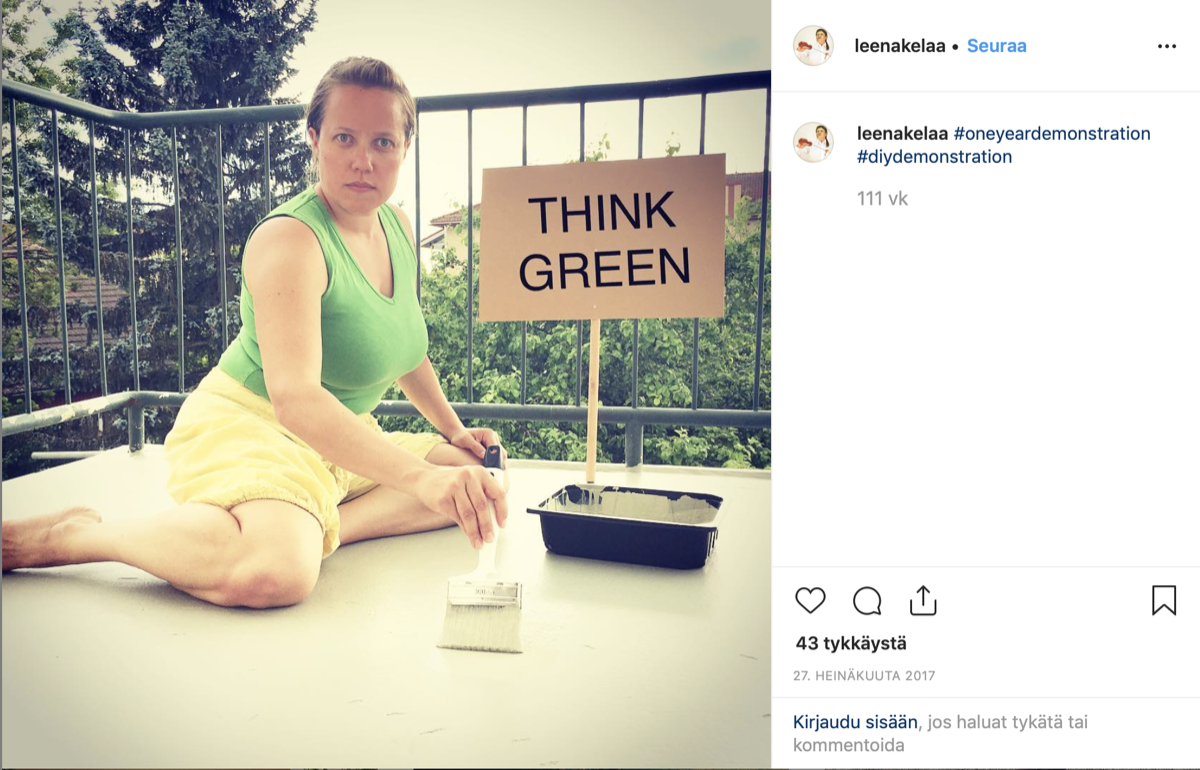1200x770 pixels.
Task: Open the profile avatar in the post header
Action: [813, 46]
